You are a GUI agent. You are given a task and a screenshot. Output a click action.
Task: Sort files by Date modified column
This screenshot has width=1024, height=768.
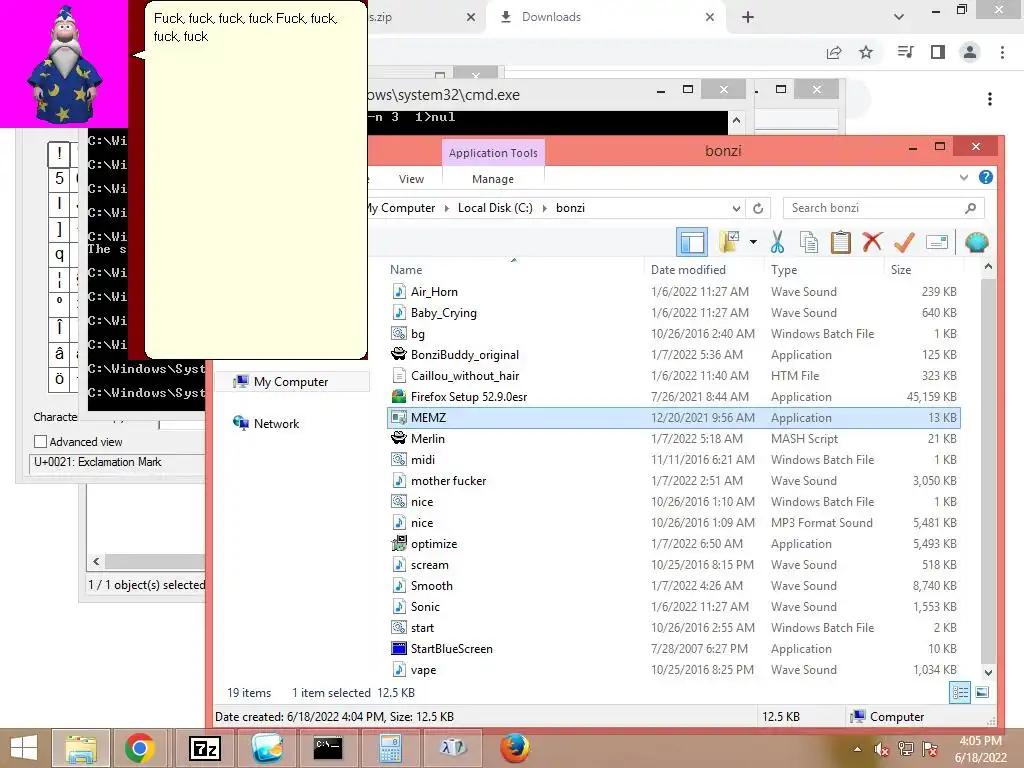[688, 270]
